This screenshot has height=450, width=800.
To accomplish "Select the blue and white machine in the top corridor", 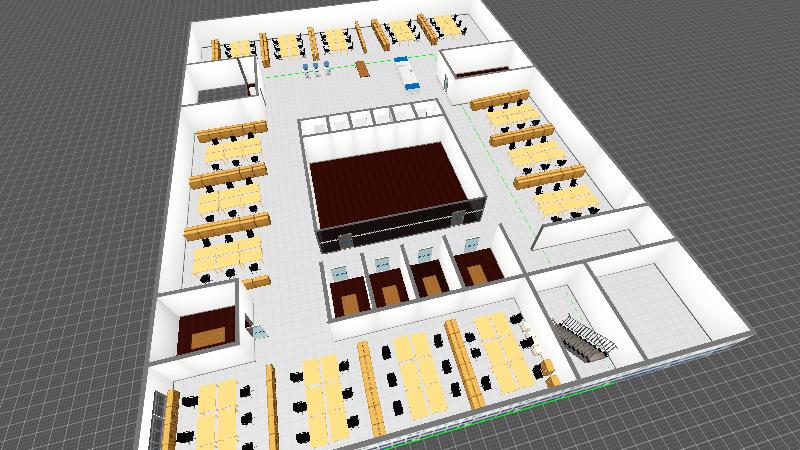I will [x=406, y=74].
